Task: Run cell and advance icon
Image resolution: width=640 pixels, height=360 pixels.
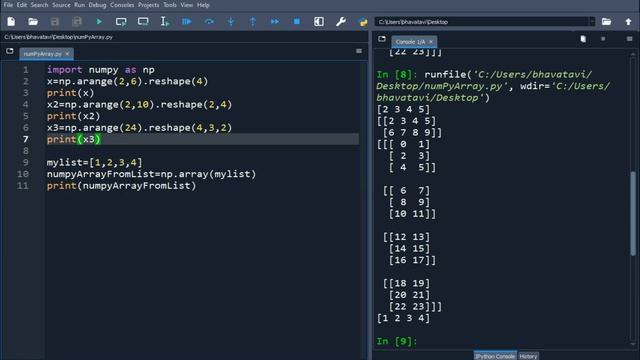Action: [x=143, y=22]
